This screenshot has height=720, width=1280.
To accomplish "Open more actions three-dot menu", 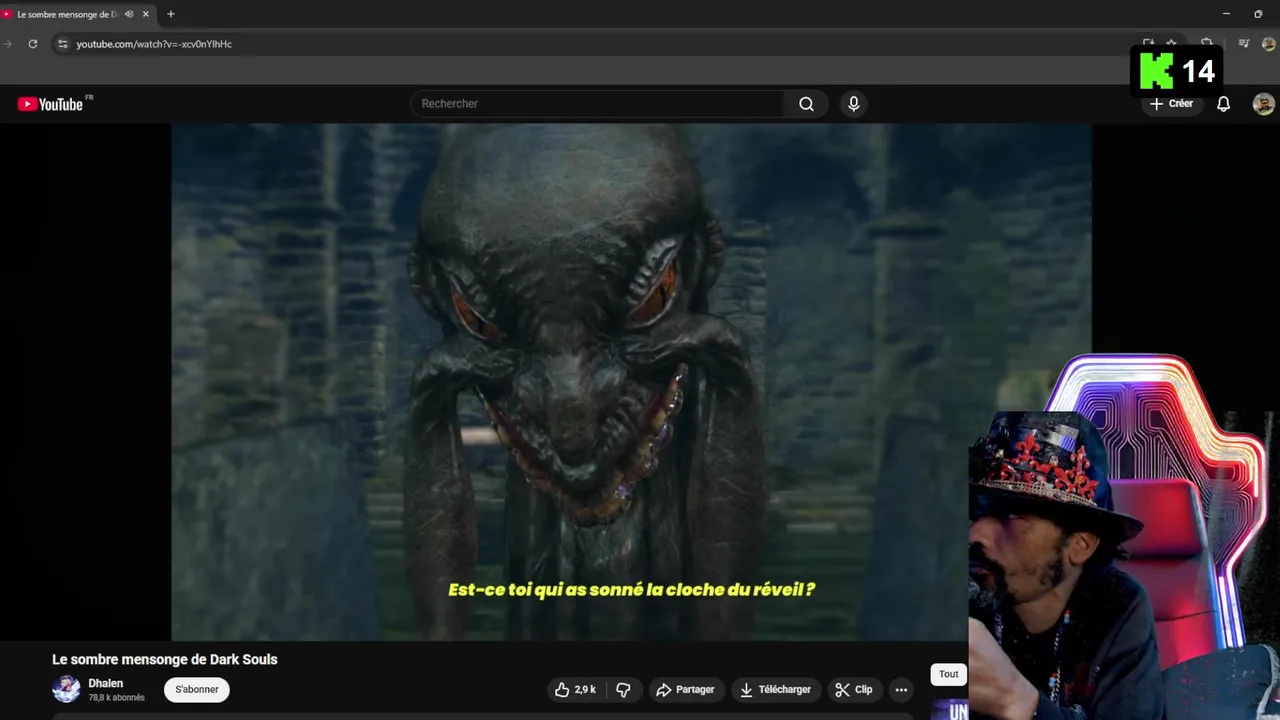I will pyautogui.click(x=901, y=690).
